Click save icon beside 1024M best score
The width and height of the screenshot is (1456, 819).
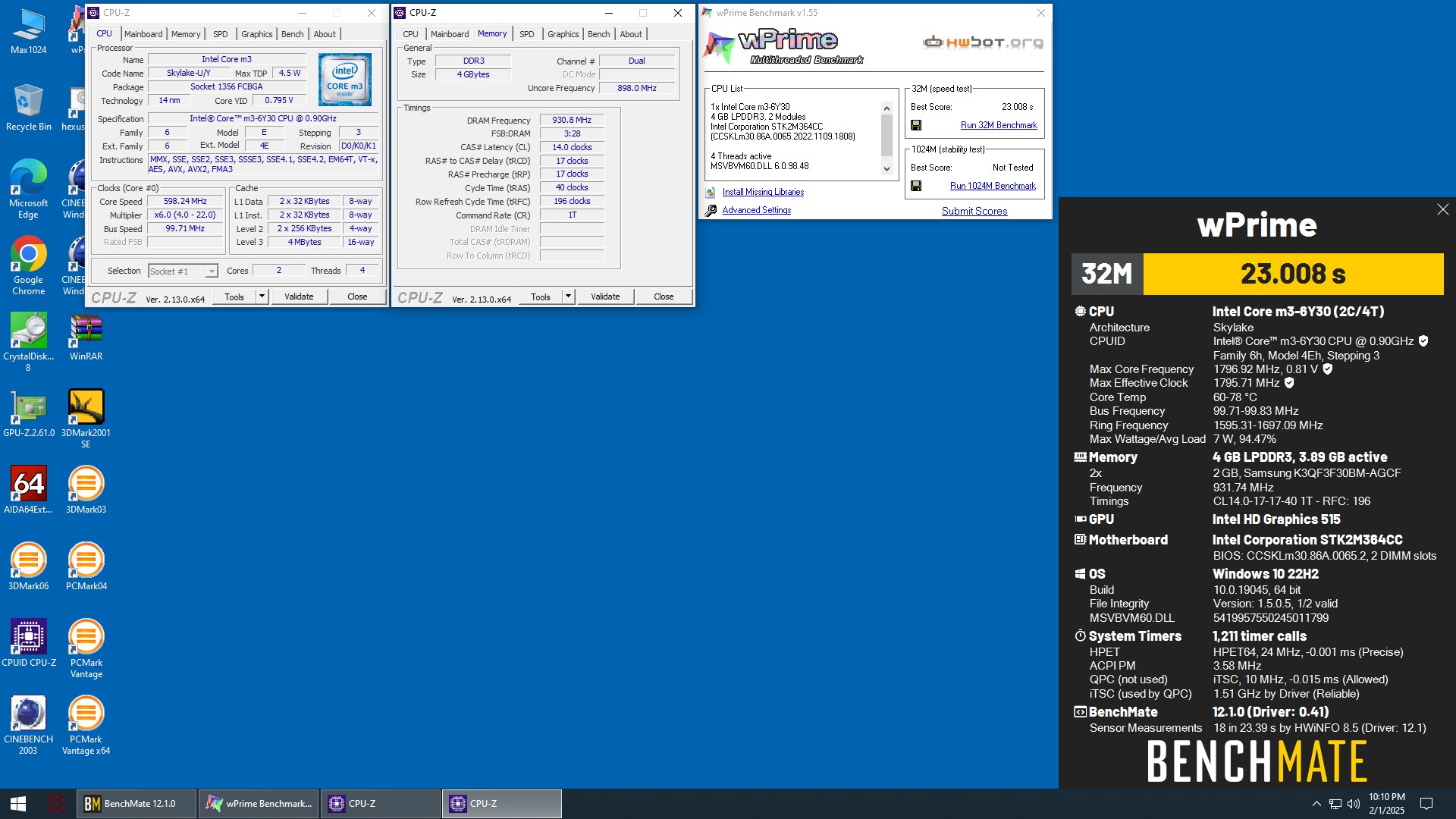916,186
